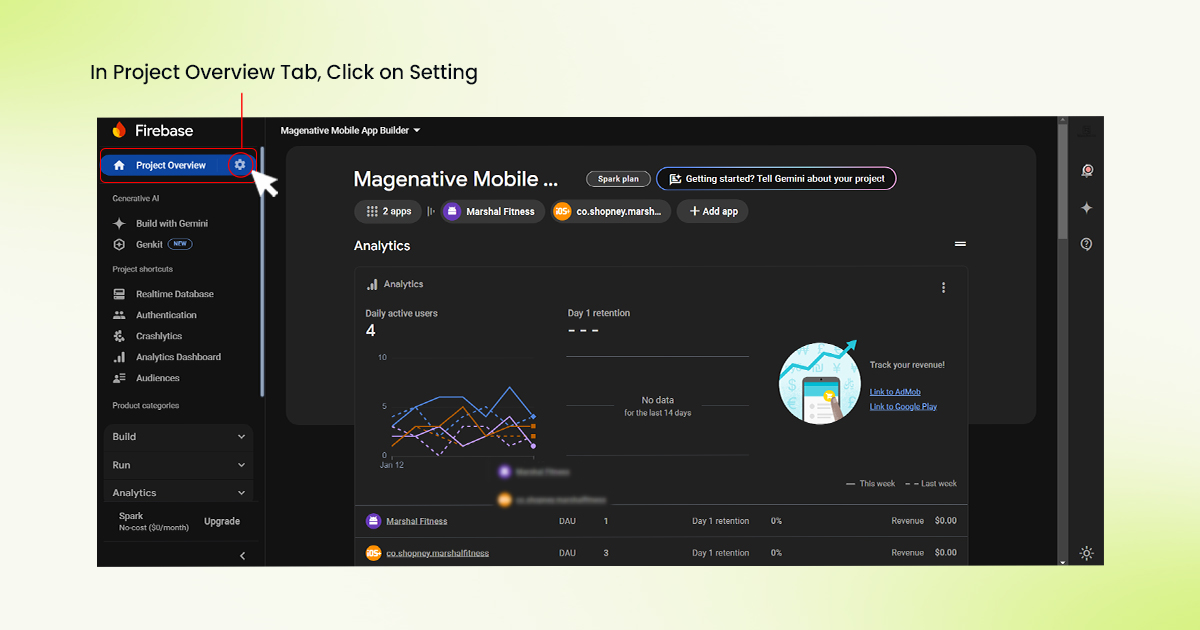The height and width of the screenshot is (630, 1200).
Task: Toggle the light/dark theme icon
Action: 1086,553
